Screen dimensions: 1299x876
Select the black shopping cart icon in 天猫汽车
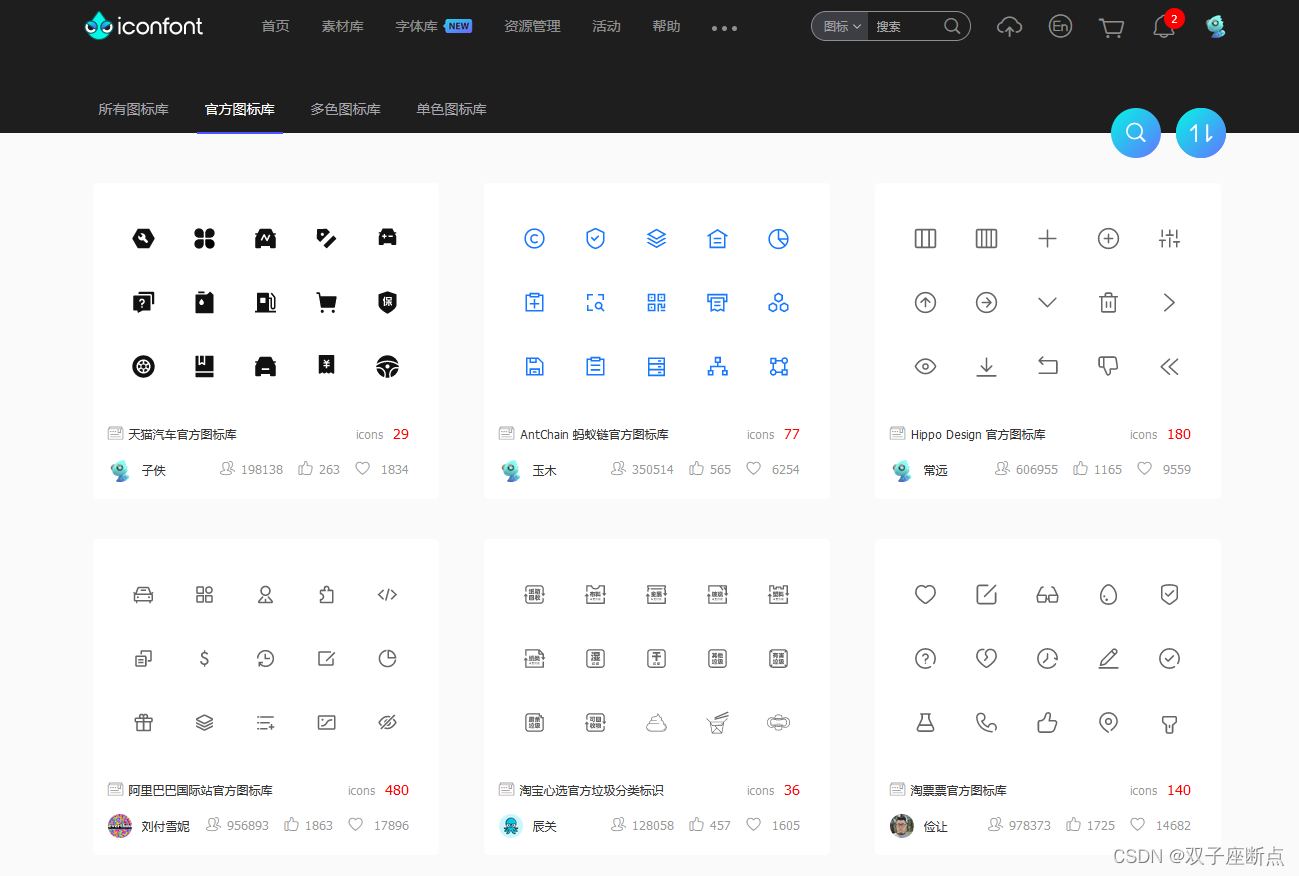tap(326, 302)
